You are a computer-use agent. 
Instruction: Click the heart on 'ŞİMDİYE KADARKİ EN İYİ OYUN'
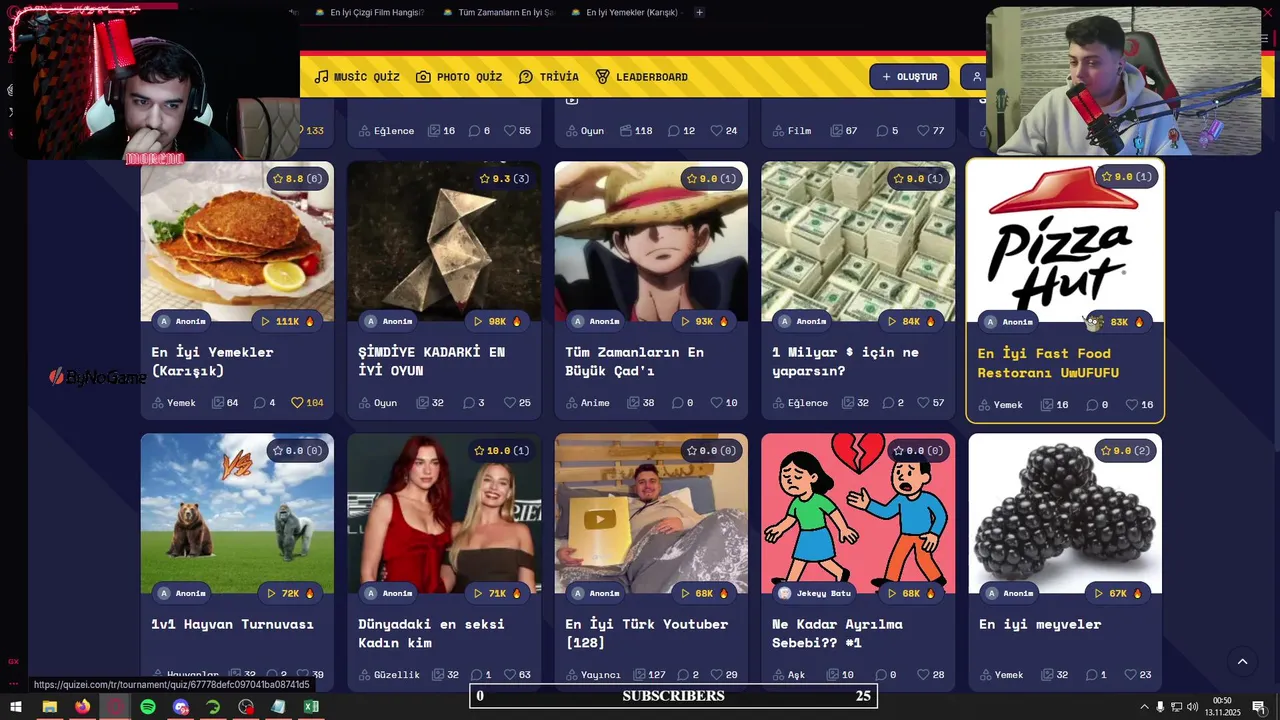click(510, 403)
